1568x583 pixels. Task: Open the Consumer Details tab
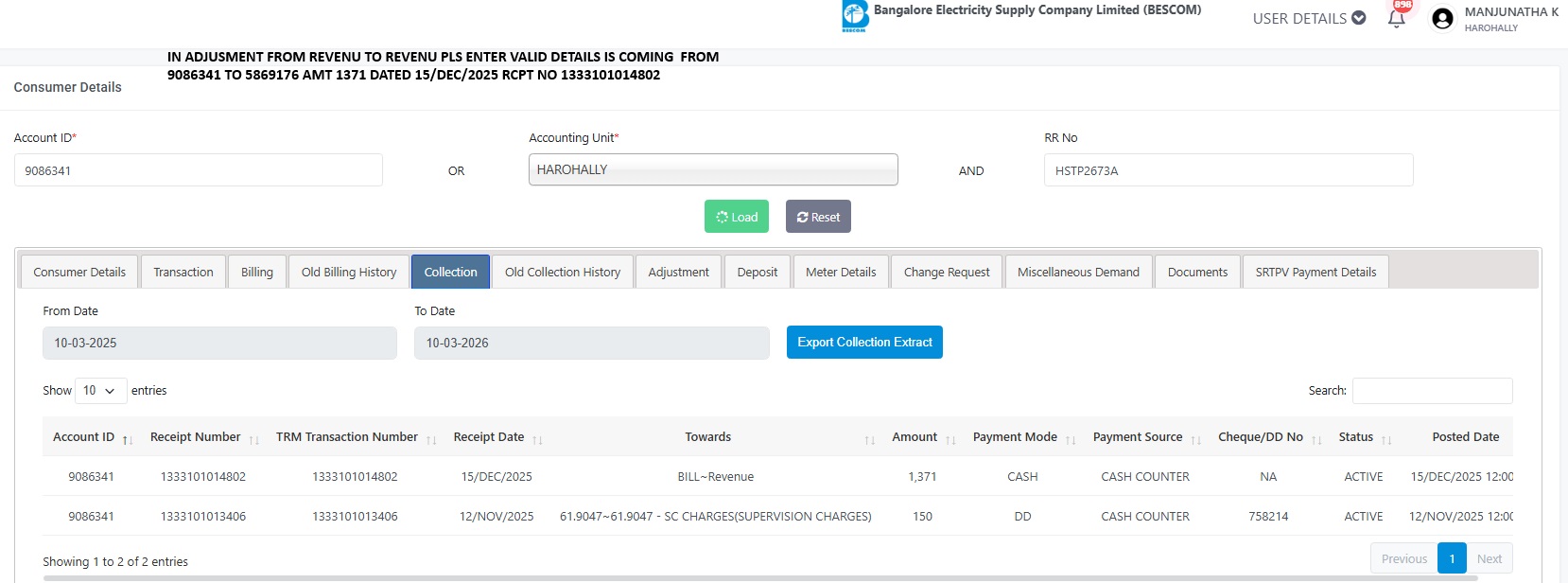tap(79, 272)
